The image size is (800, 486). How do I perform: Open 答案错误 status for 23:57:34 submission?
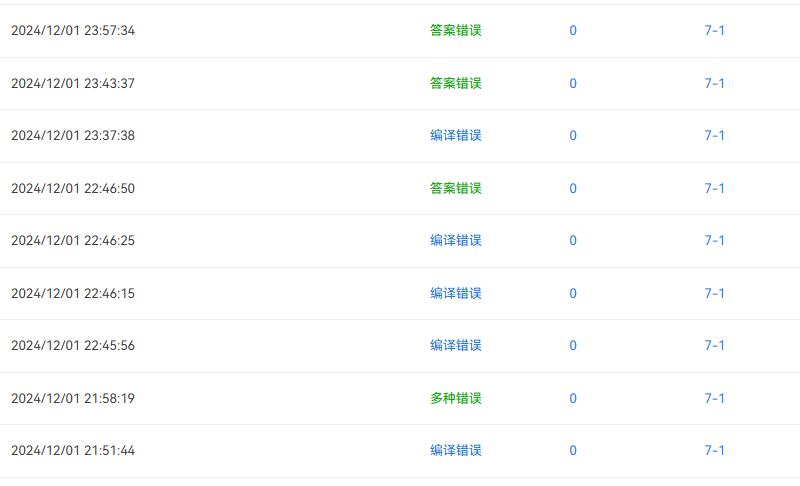pos(456,31)
